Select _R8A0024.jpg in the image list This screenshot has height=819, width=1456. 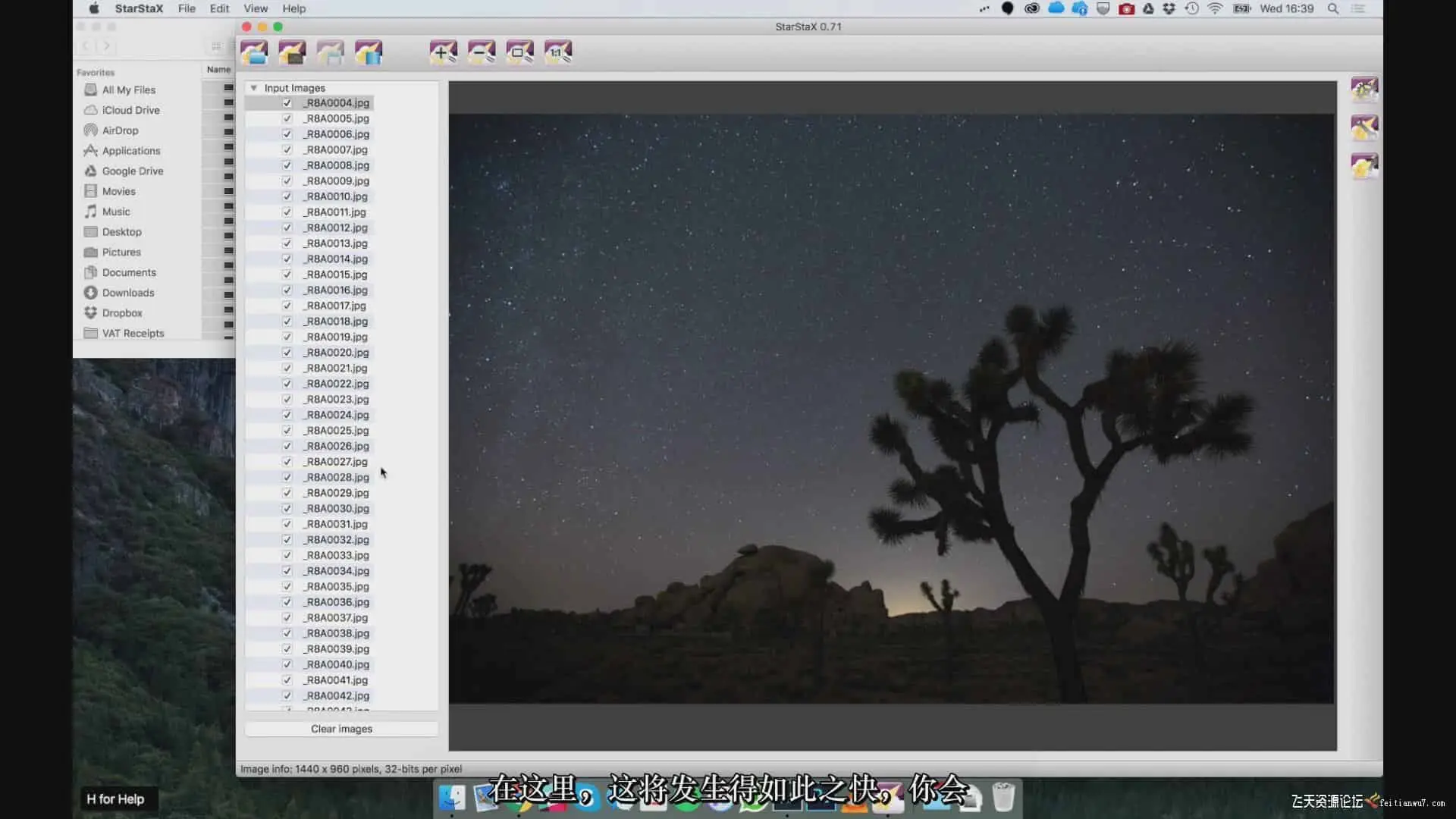coord(337,415)
